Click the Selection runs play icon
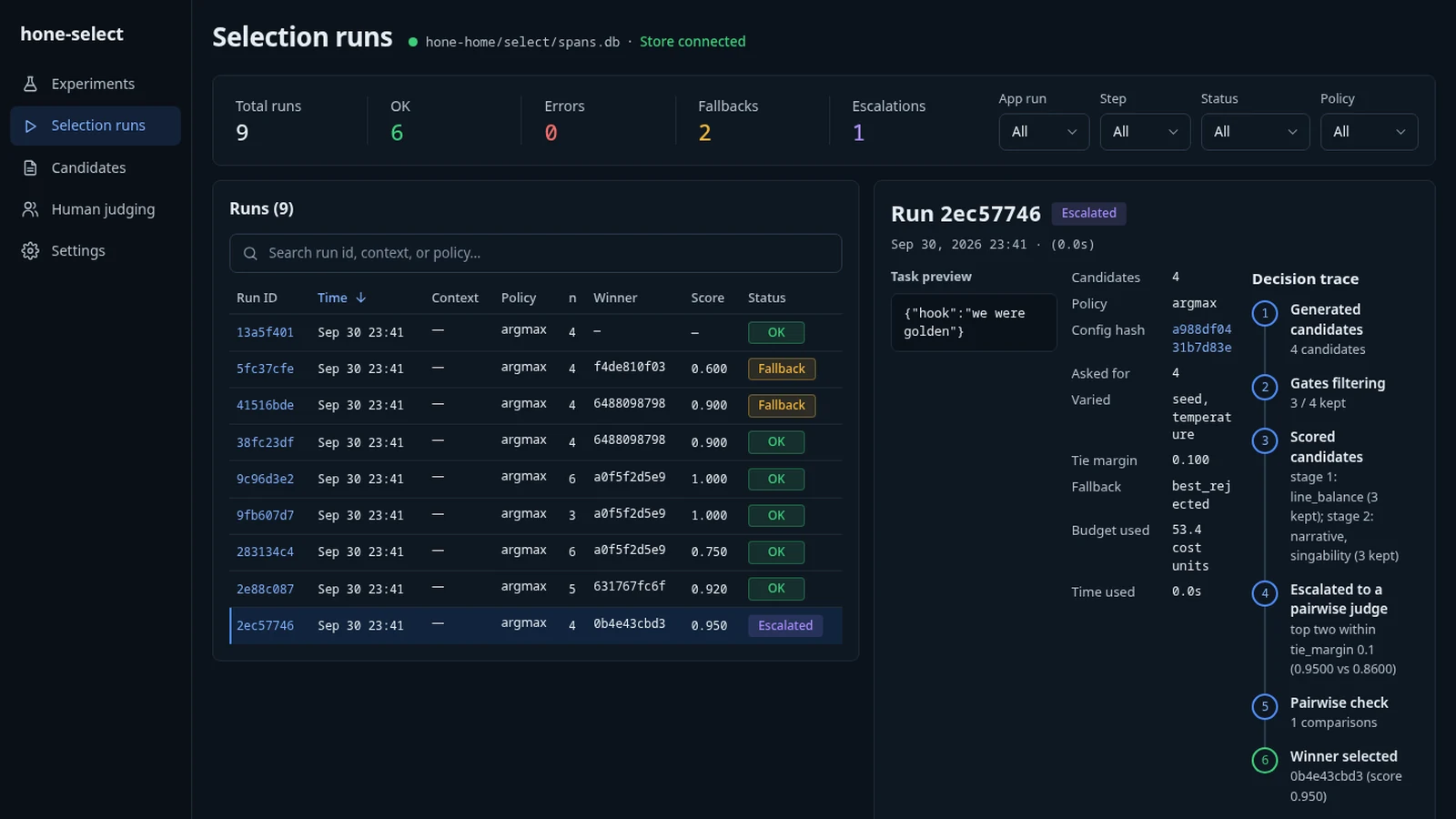Viewport: 1456px width, 819px height. [x=30, y=126]
